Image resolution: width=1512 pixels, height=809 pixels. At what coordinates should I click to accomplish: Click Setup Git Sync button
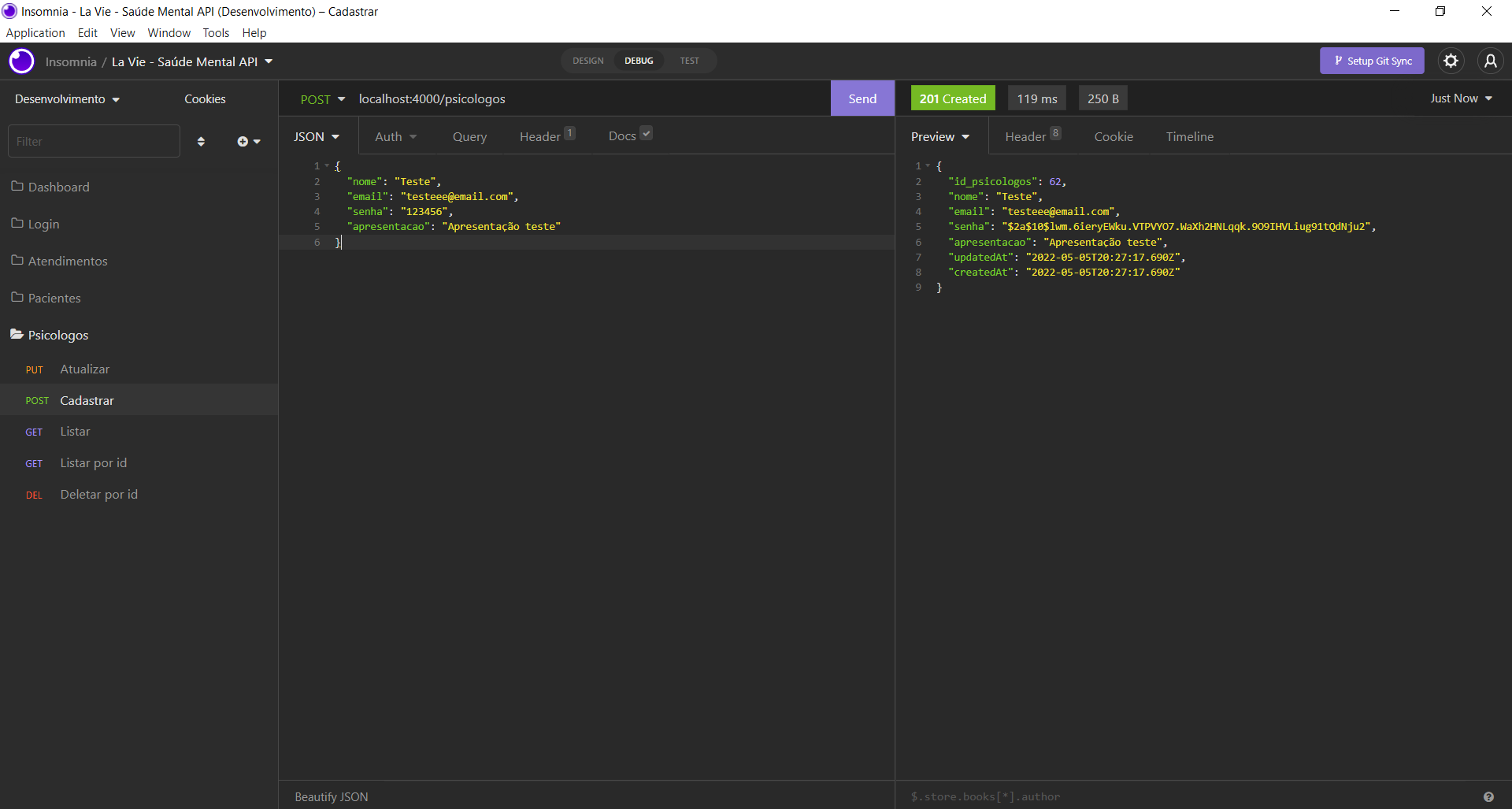[1372, 61]
